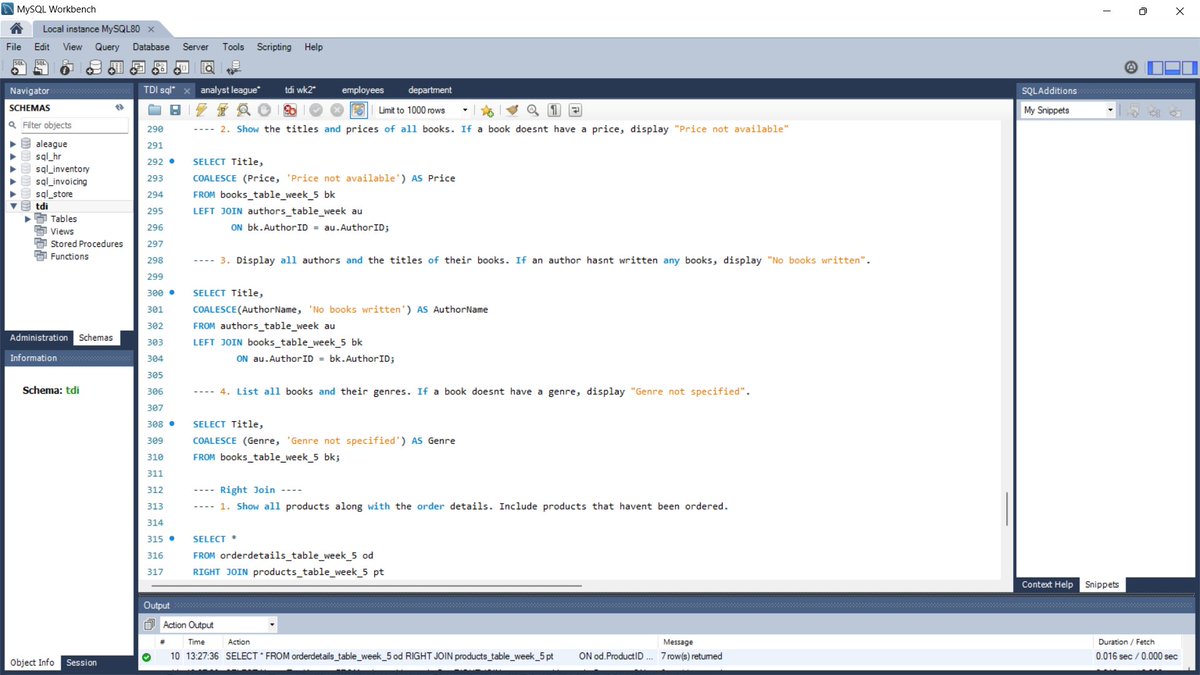Select the Stored Procedures tree item

point(87,244)
